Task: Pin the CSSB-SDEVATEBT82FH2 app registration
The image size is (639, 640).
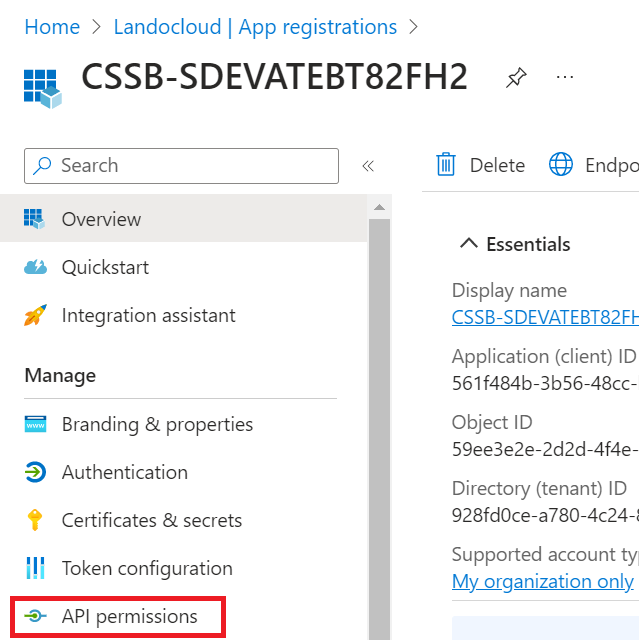Action: point(516,78)
